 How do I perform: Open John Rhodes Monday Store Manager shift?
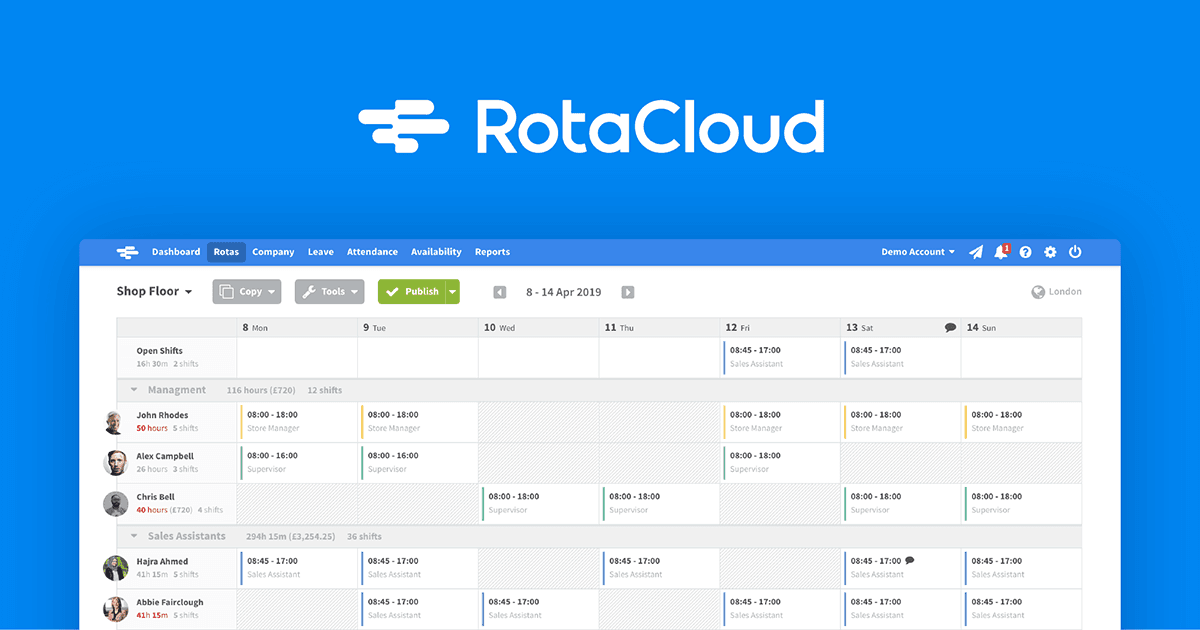click(297, 421)
